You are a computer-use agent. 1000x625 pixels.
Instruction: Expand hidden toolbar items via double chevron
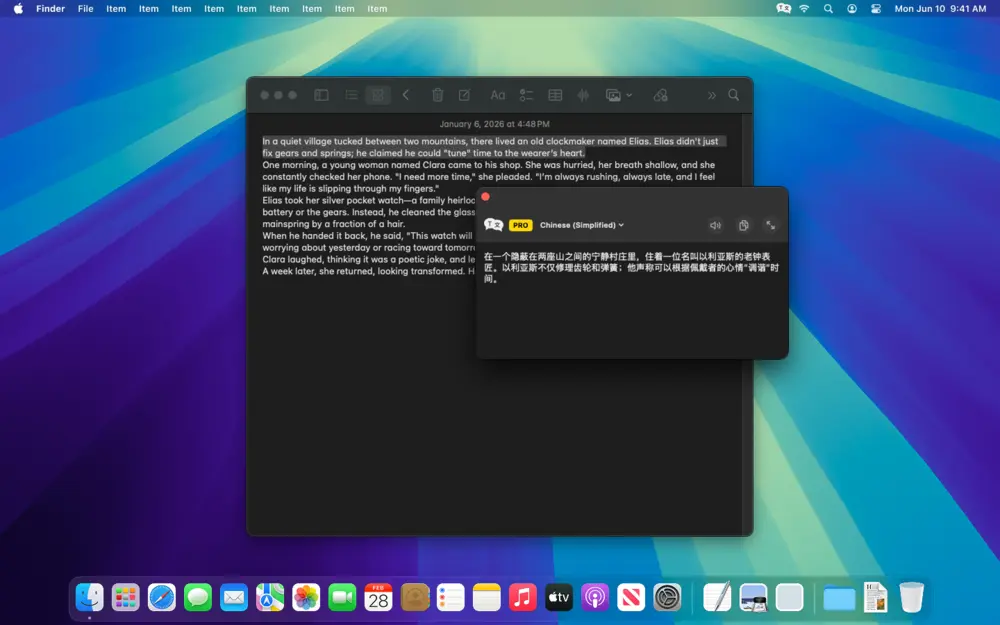pyautogui.click(x=711, y=94)
